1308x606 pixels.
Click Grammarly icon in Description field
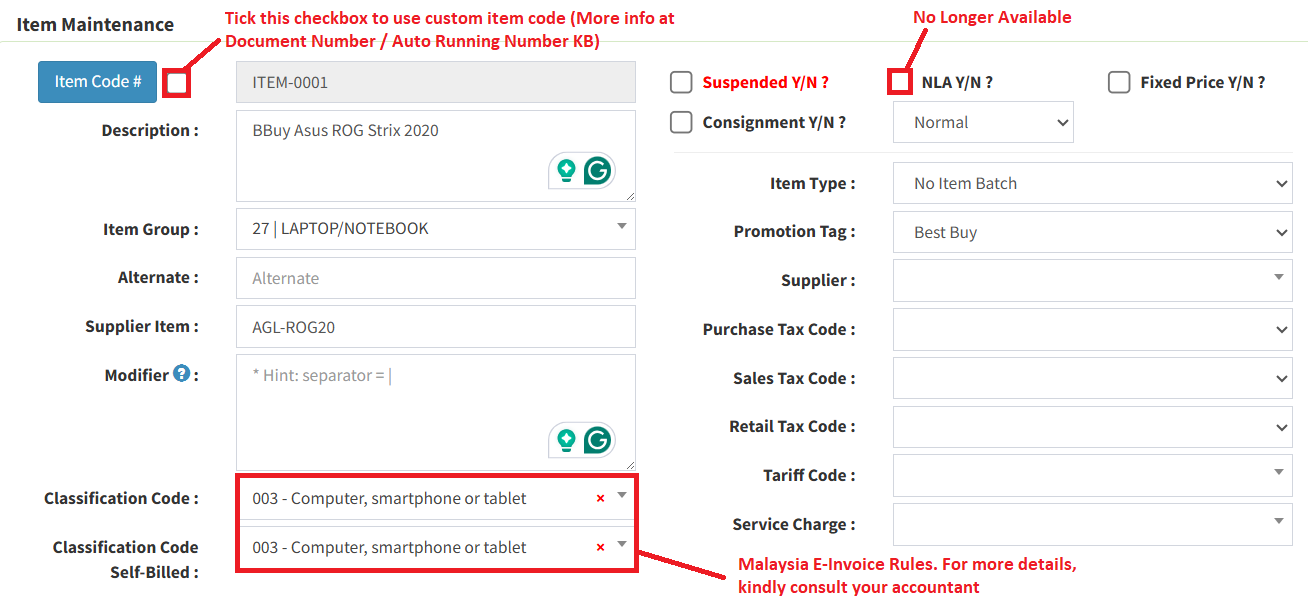click(598, 171)
